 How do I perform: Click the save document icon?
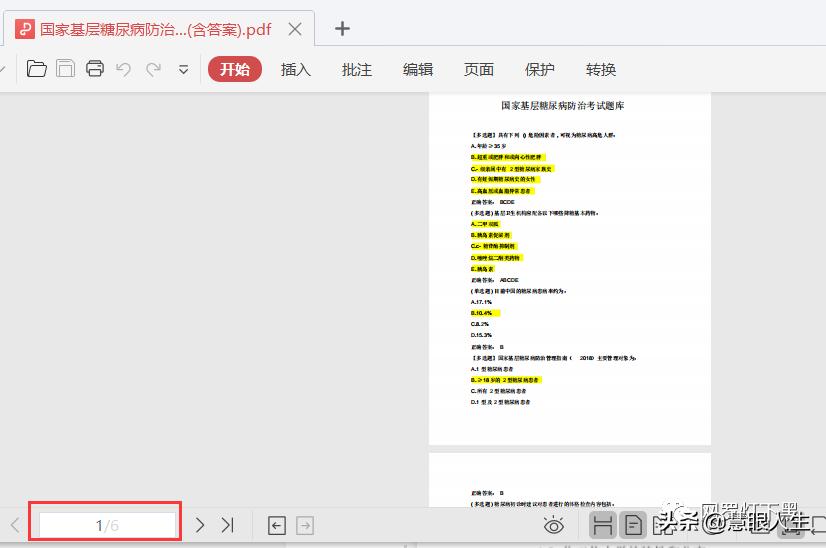[x=65, y=69]
